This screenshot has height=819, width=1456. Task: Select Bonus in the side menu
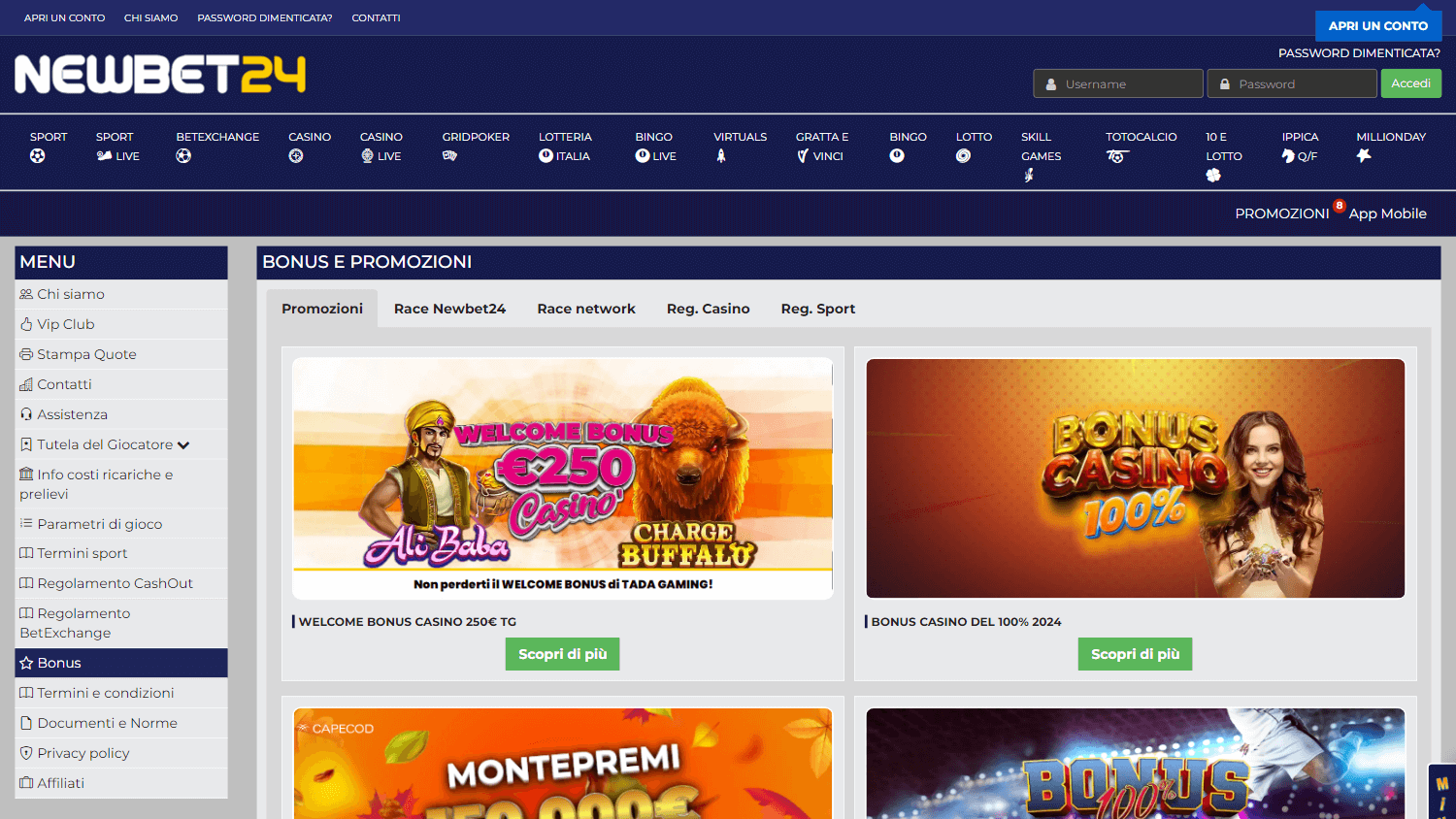[121, 663]
